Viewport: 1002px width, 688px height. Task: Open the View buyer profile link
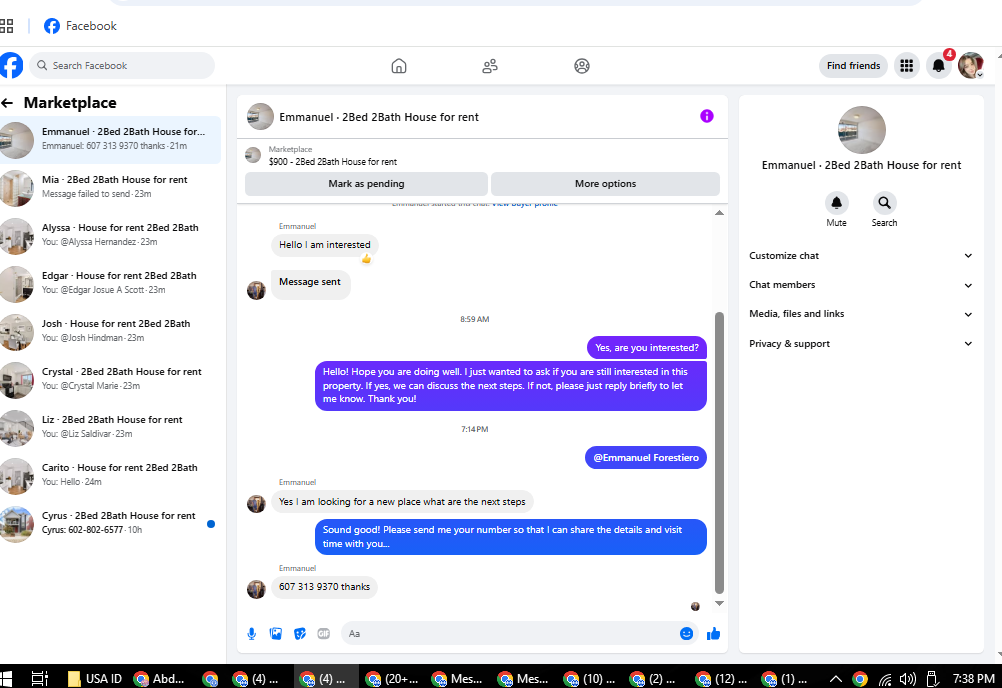(x=525, y=204)
